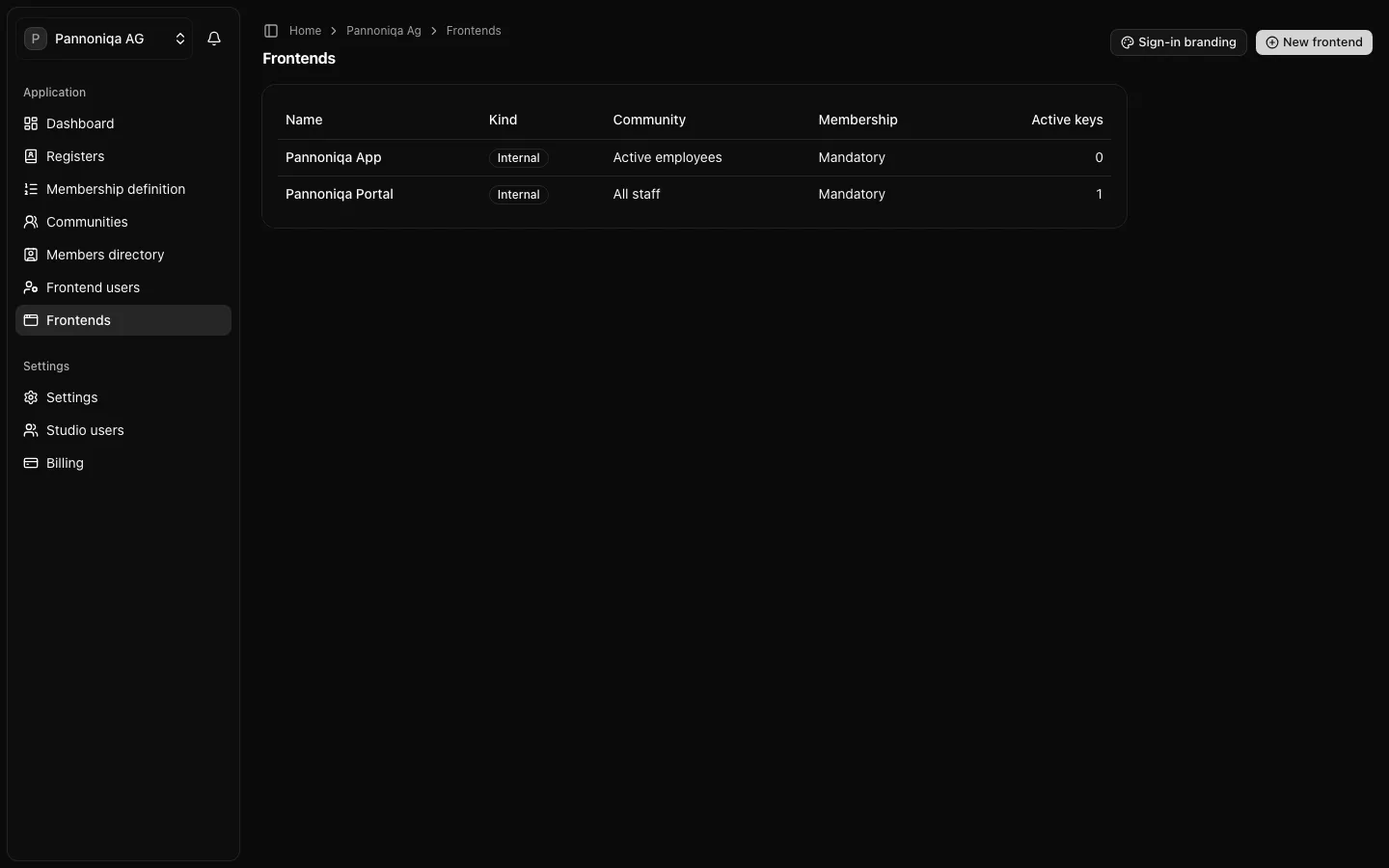Click Mandatory in the Pannoniqa App row
This screenshot has height=868, width=1389.
(852, 157)
